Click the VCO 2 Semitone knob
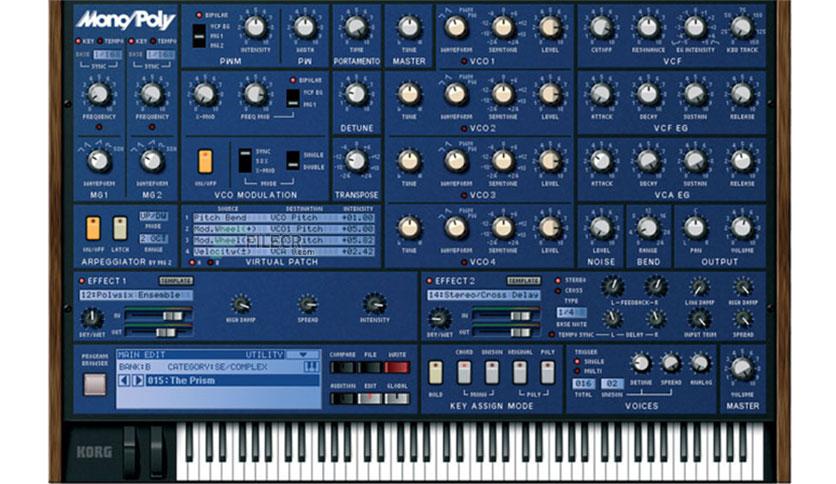836x484 pixels. [x=502, y=94]
